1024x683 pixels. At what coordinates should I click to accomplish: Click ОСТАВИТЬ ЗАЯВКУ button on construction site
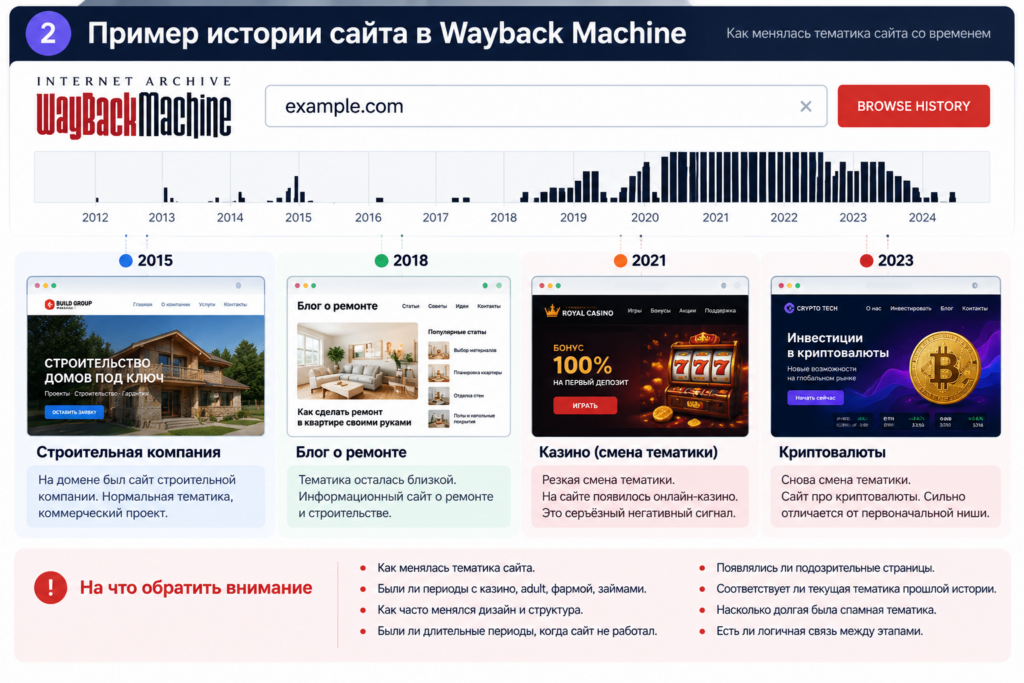74,412
